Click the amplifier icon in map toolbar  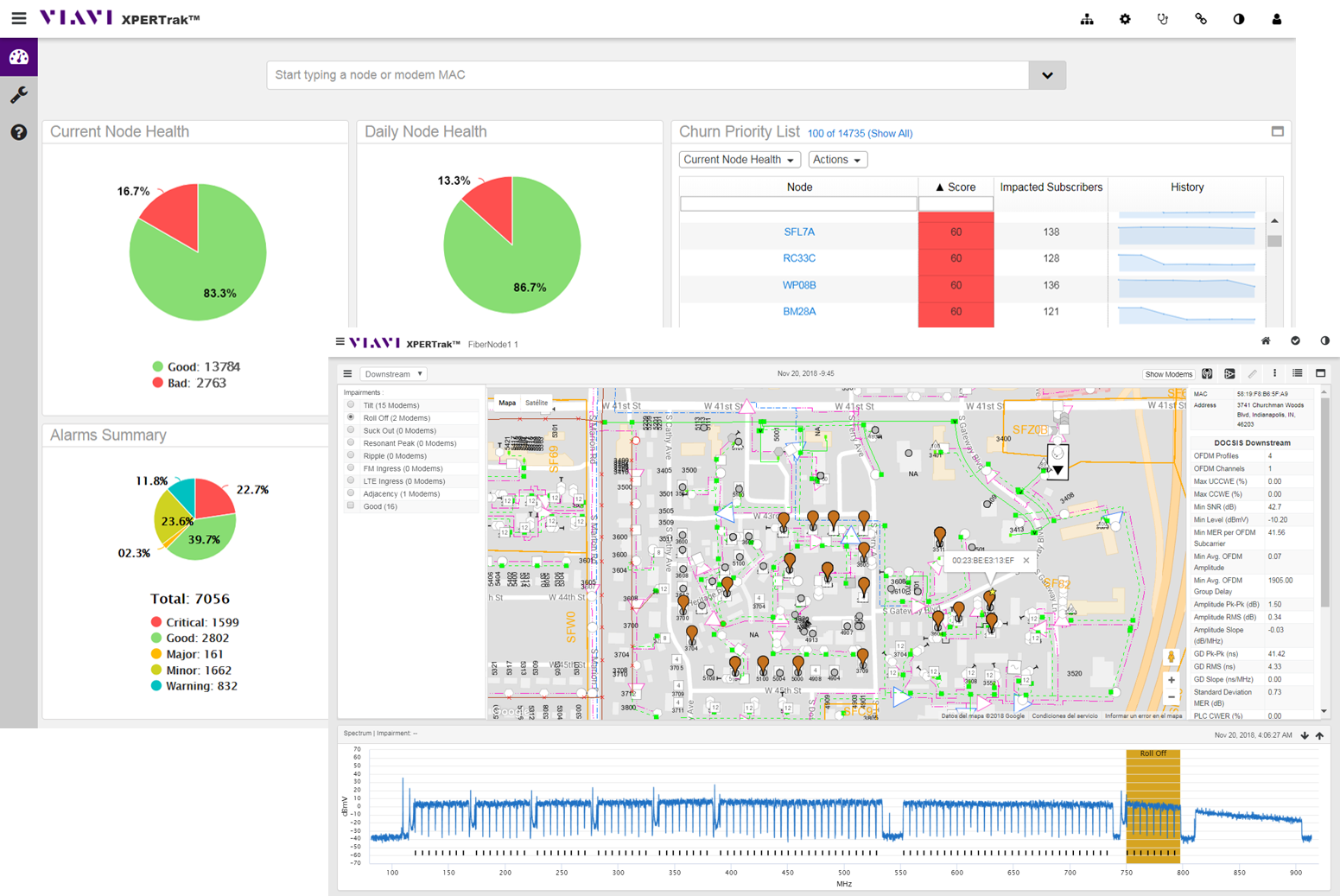(1229, 374)
